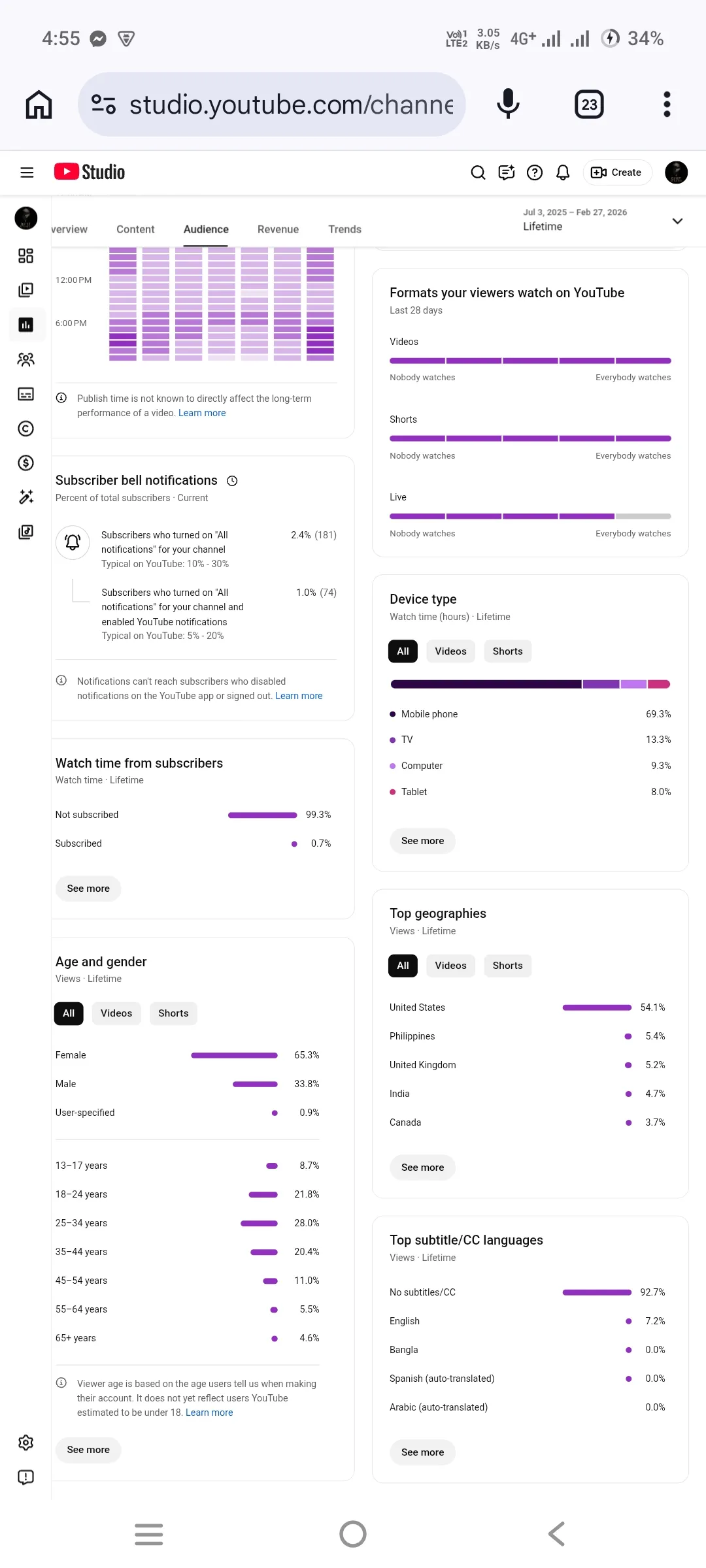The image size is (706, 1568).
Task: Select Shorts filter under Age and gender
Action: pos(173,1013)
